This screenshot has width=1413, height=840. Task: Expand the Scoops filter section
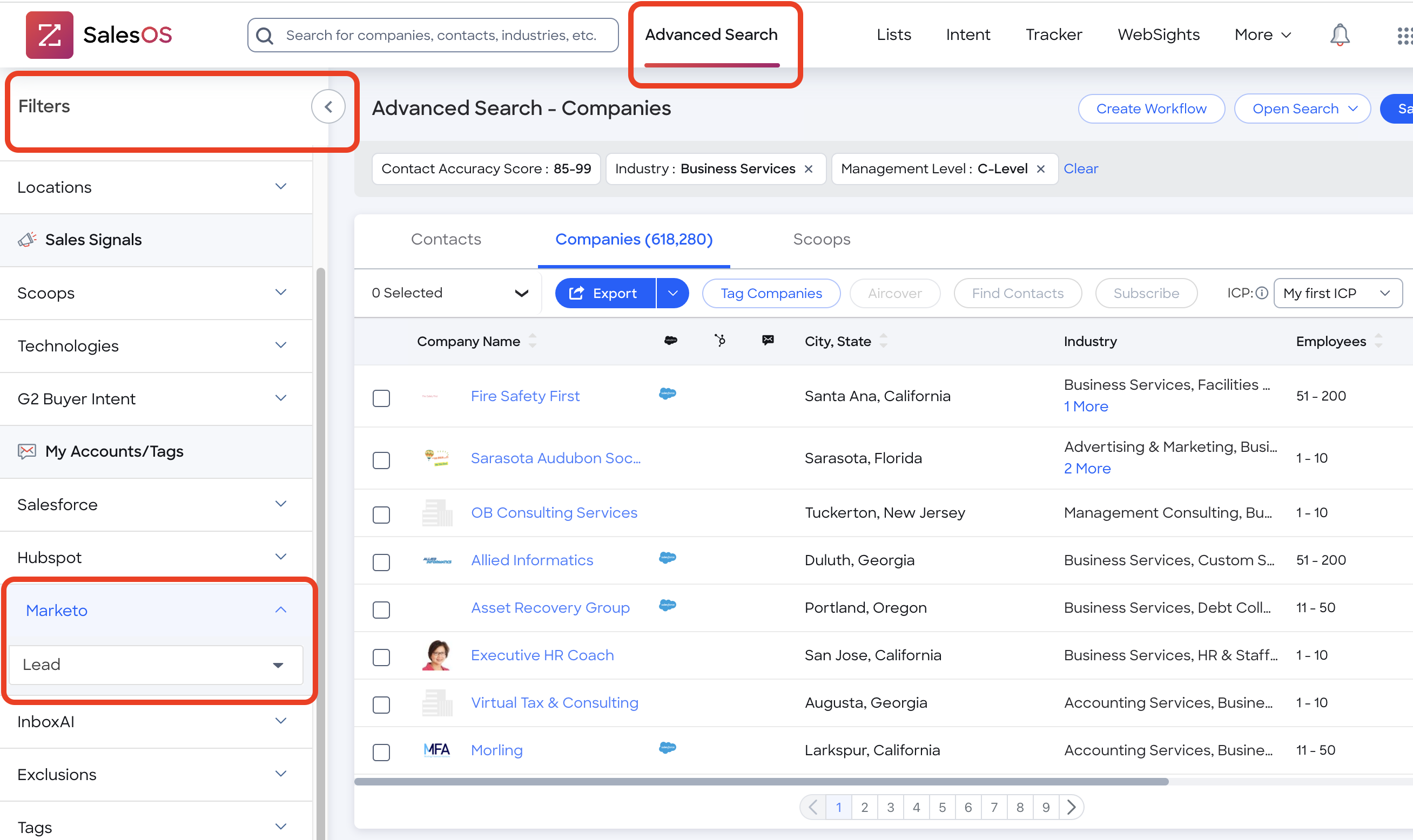156,293
